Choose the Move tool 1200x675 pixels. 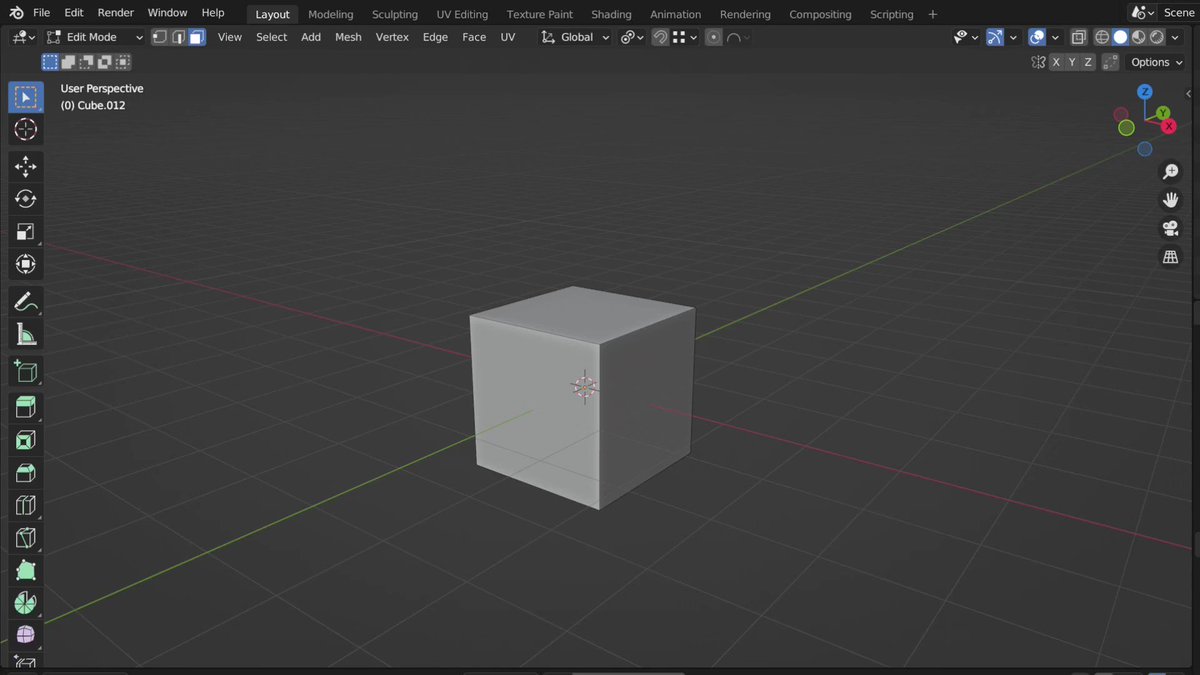pos(26,166)
